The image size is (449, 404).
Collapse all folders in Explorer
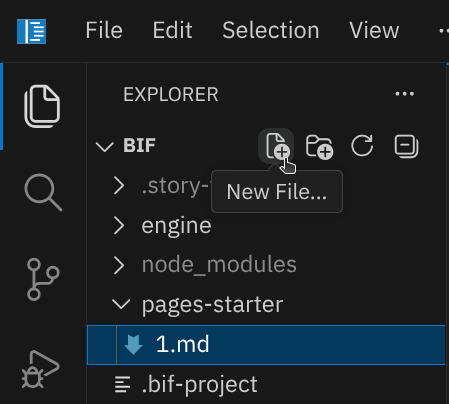406,146
